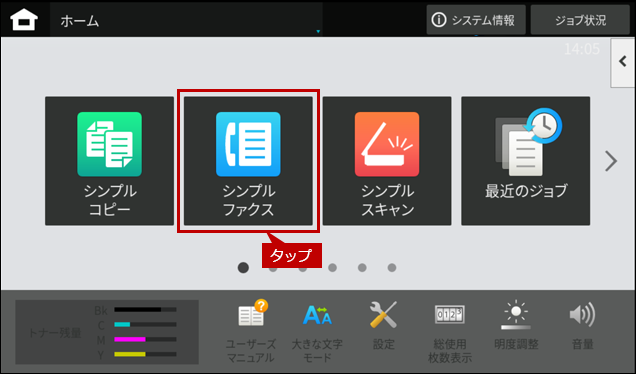The width and height of the screenshot is (636, 374).
Task: Open 設定 wrench settings icon
Action: (x=384, y=326)
